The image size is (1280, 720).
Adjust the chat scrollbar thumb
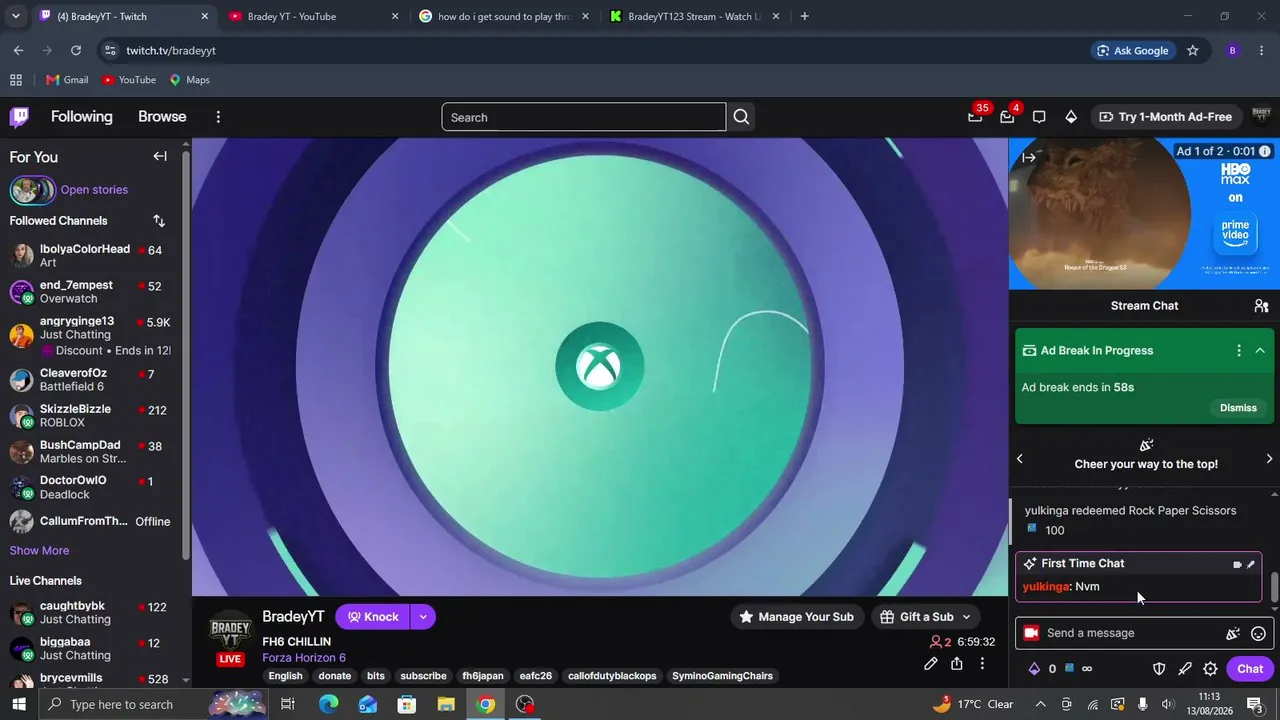tap(1274, 588)
